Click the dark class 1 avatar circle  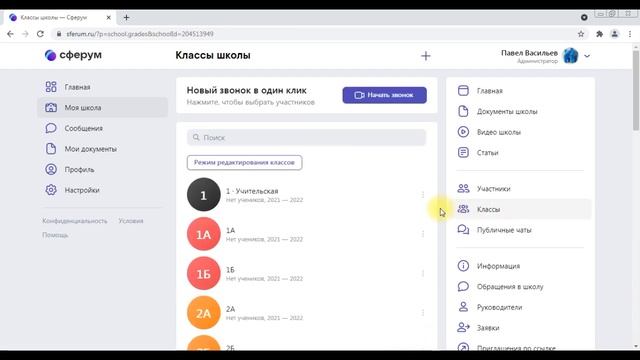point(204,195)
